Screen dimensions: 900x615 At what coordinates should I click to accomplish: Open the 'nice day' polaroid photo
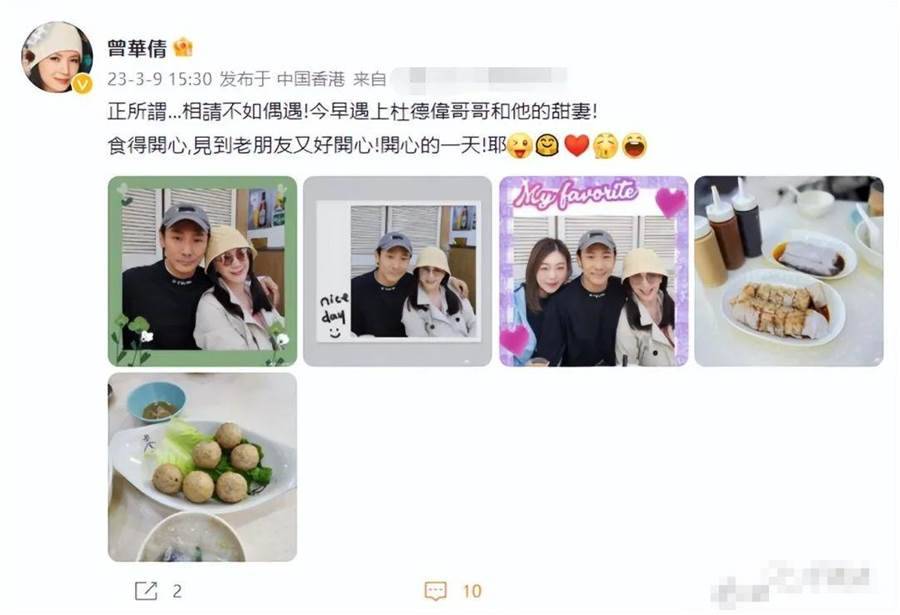click(397, 271)
